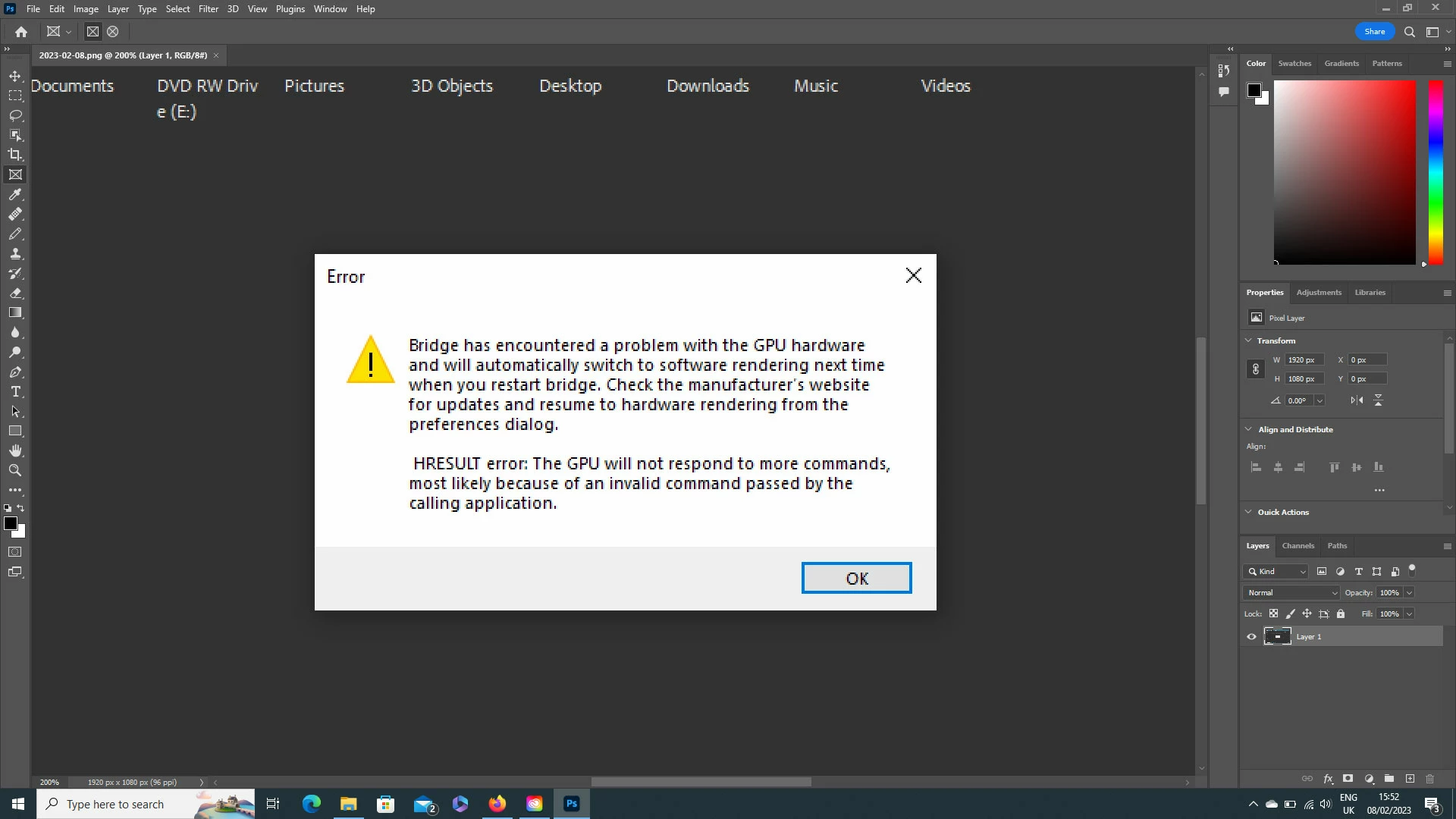1456x819 pixels.
Task: Toggle lock all on the layer
Action: [1341, 614]
